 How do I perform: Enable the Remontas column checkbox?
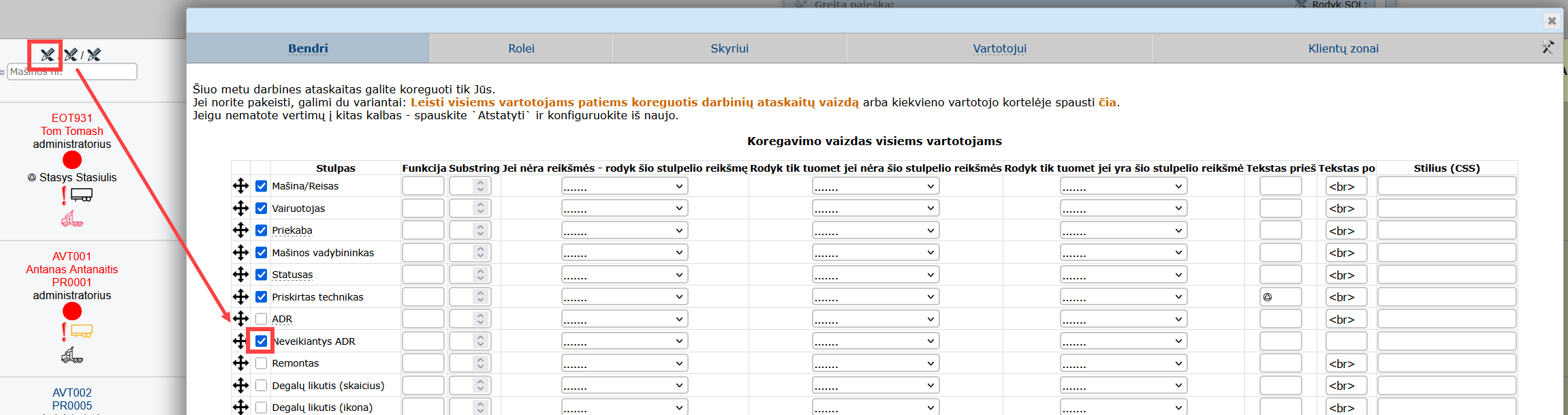(x=262, y=363)
